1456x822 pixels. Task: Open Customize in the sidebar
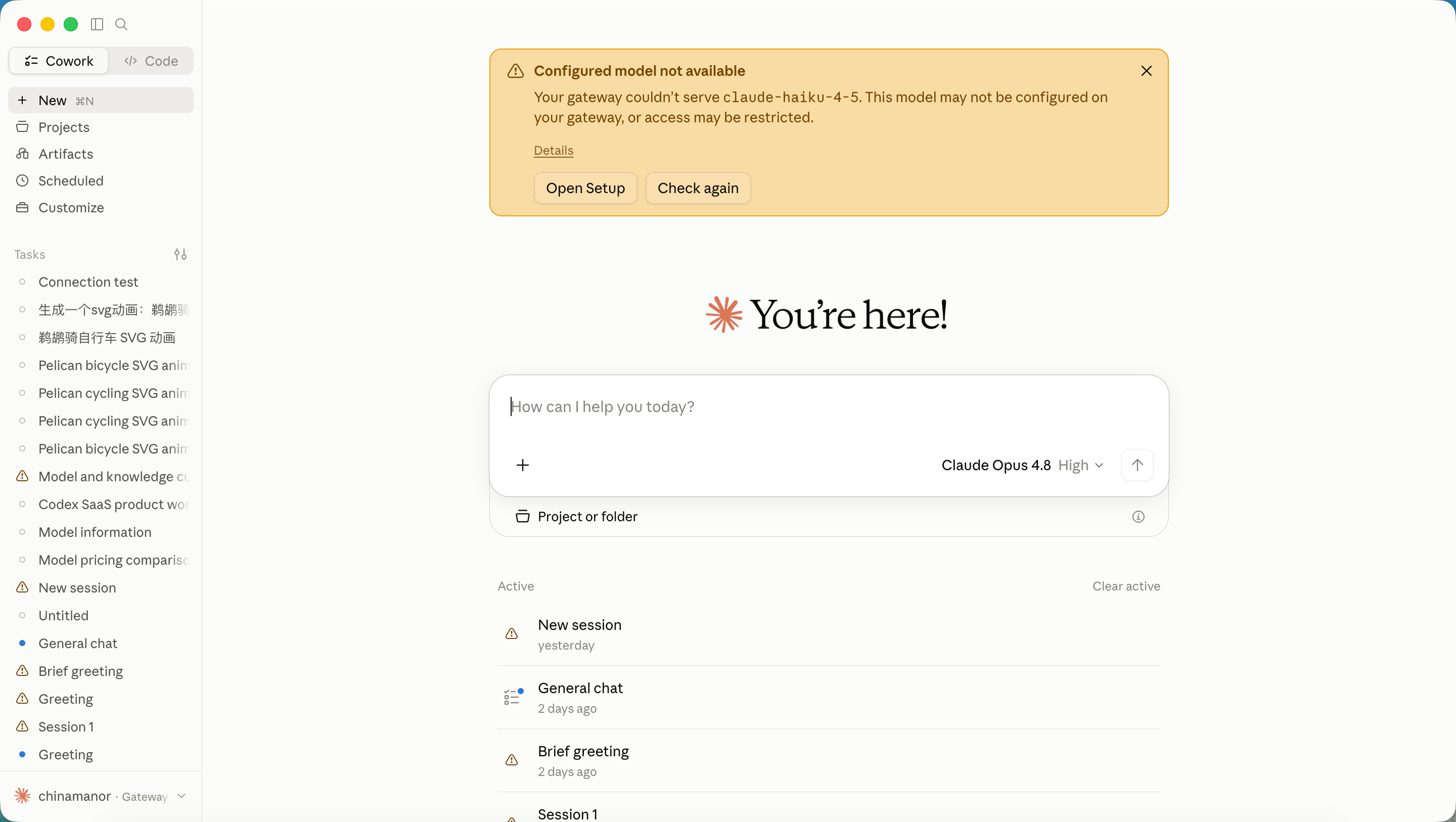coord(101,207)
